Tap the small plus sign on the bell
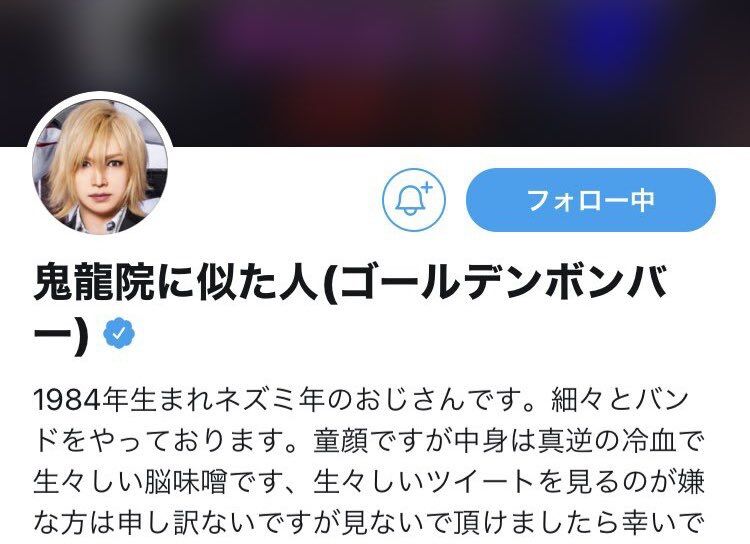 (x=426, y=187)
